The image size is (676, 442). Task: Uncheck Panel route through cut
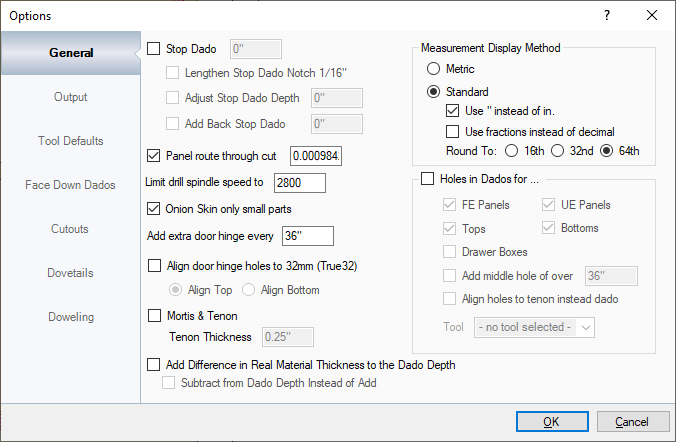(154, 156)
